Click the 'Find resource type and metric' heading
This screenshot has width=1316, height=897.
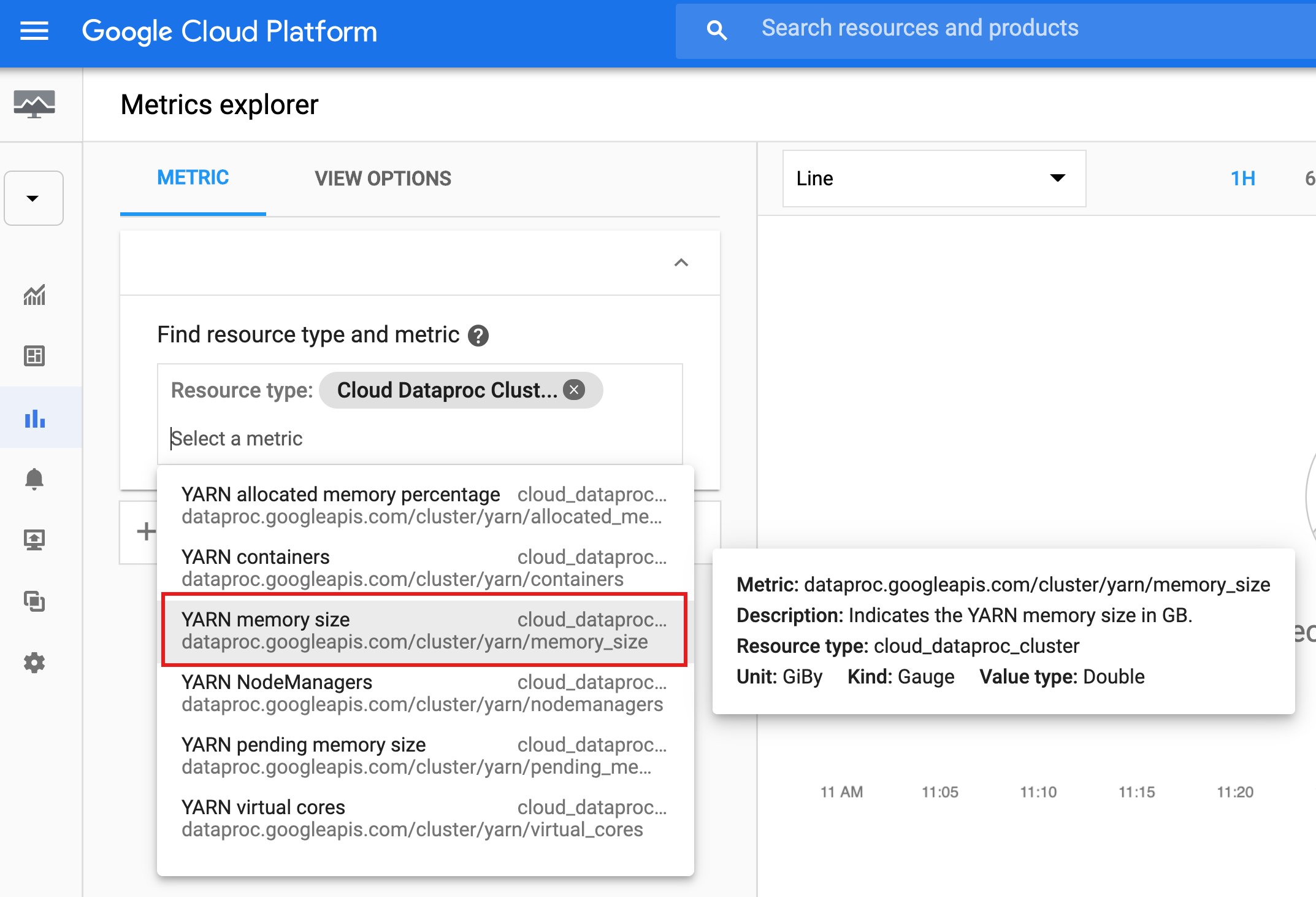(x=308, y=335)
